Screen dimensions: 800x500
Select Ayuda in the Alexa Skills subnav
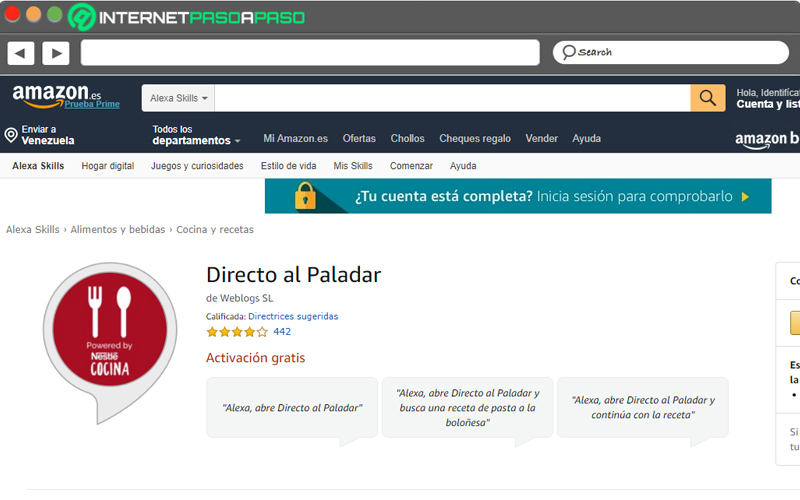tap(463, 166)
